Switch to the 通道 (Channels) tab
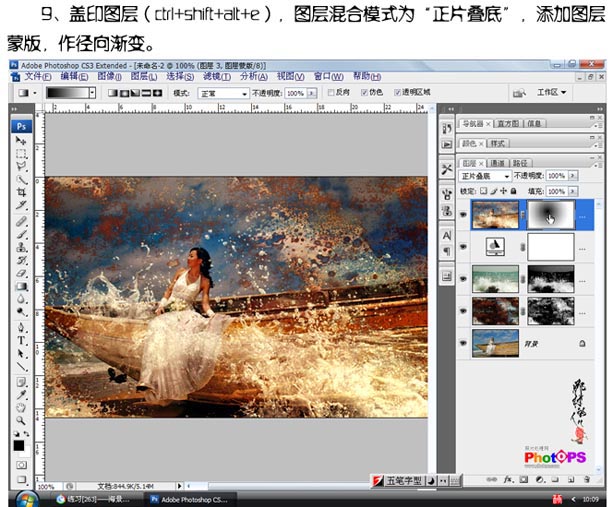 coord(496,162)
